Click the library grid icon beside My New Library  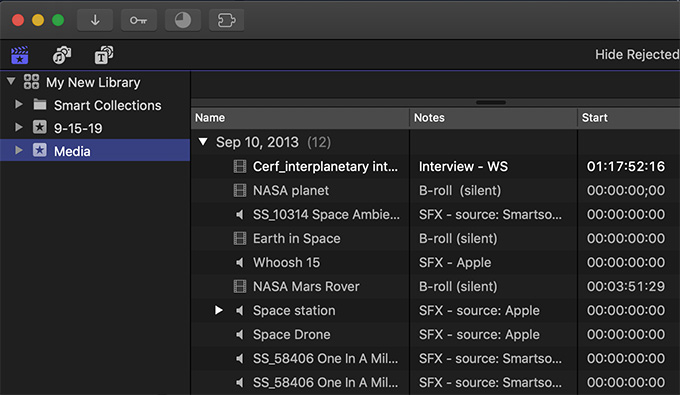point(31,82)
